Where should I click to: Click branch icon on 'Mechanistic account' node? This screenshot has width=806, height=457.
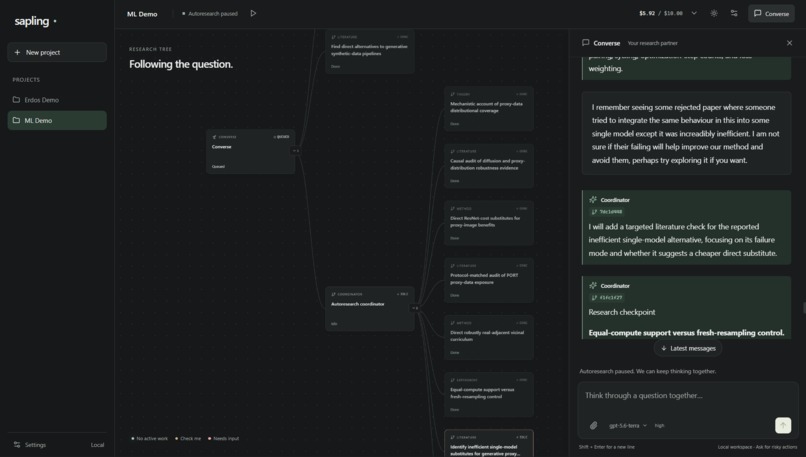point(453,95)
